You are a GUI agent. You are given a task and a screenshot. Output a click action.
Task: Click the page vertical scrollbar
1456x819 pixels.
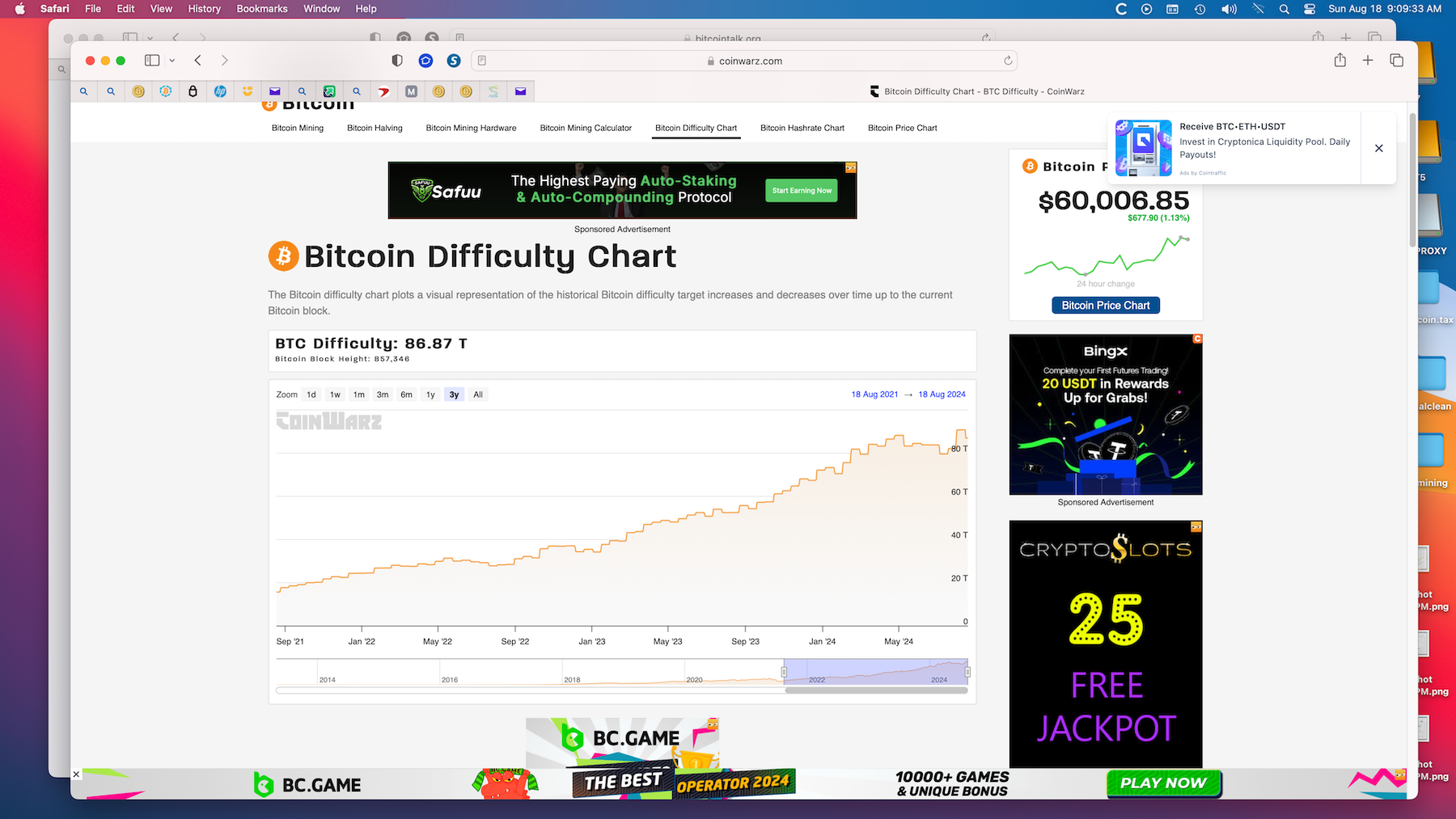[x=1412, y=179]
